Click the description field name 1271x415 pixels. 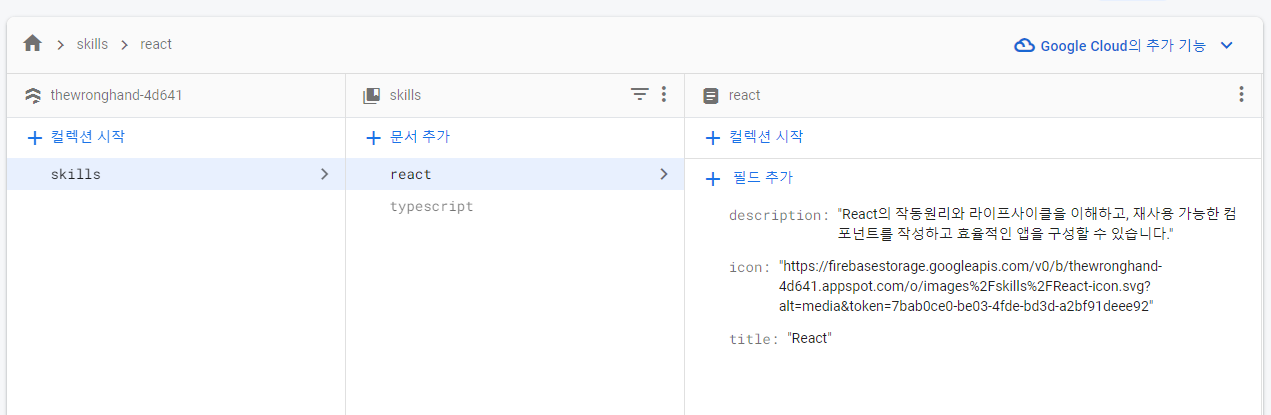pyautogui.click(x=777, y=215)
